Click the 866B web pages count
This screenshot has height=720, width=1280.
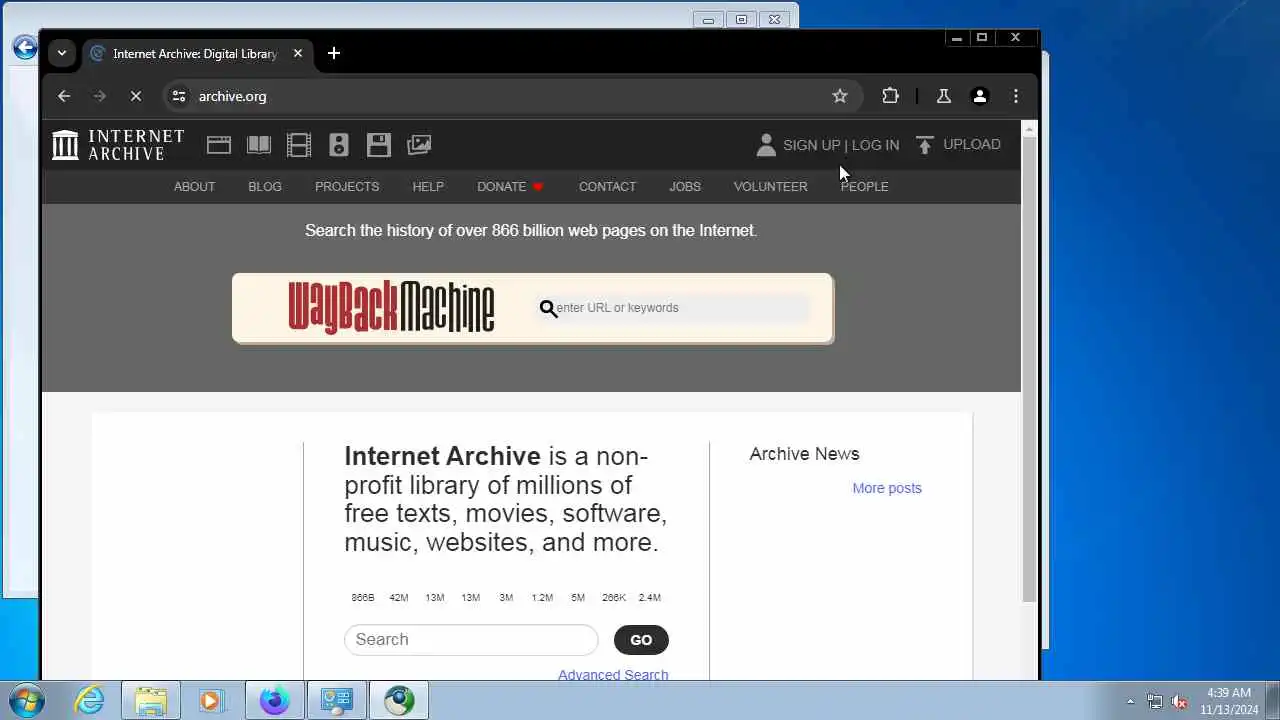pyautogui.click(x=363, y=598)
